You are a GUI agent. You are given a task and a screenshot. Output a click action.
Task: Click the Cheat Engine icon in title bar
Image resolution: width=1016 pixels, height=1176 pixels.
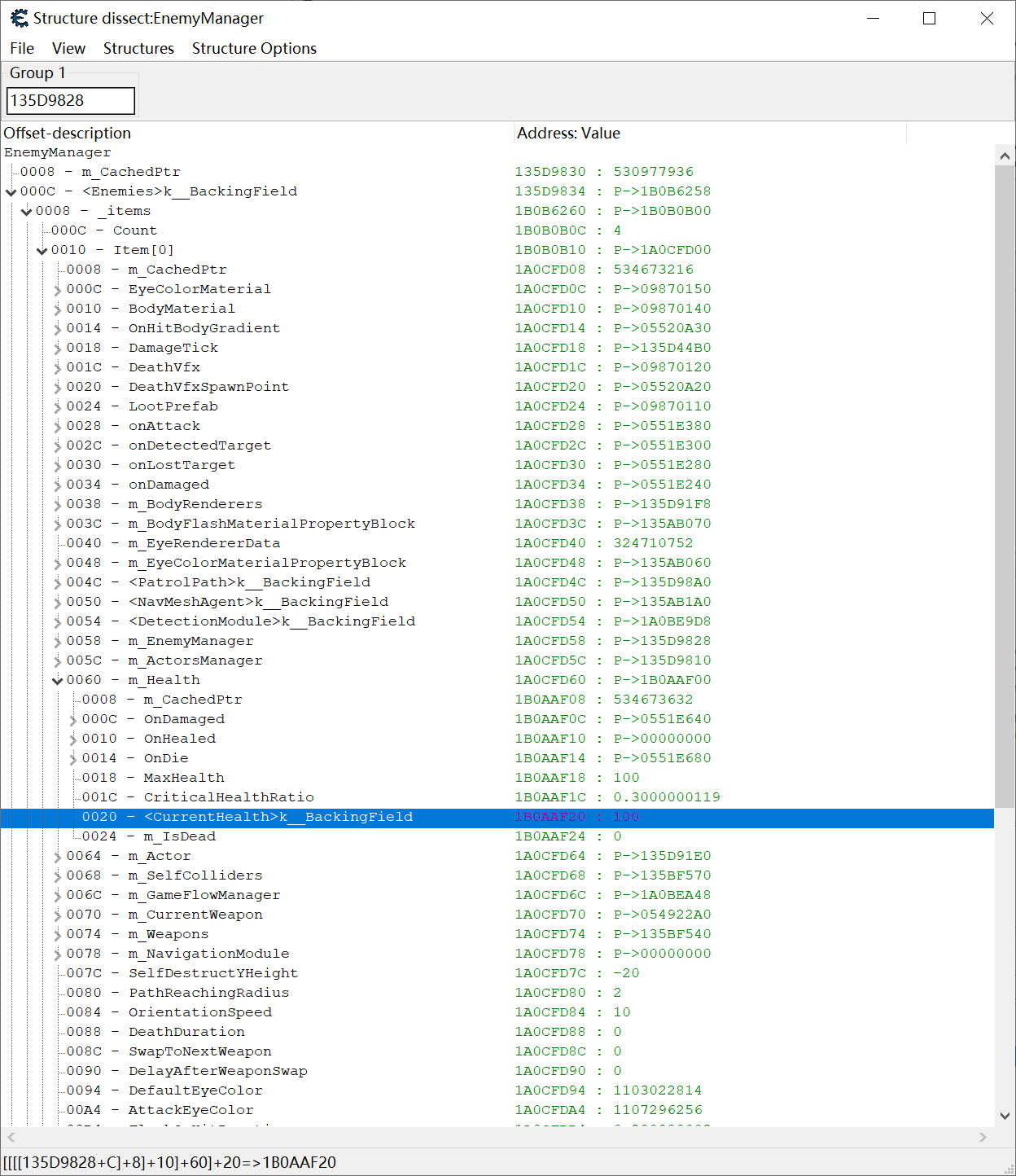(19, 18)
